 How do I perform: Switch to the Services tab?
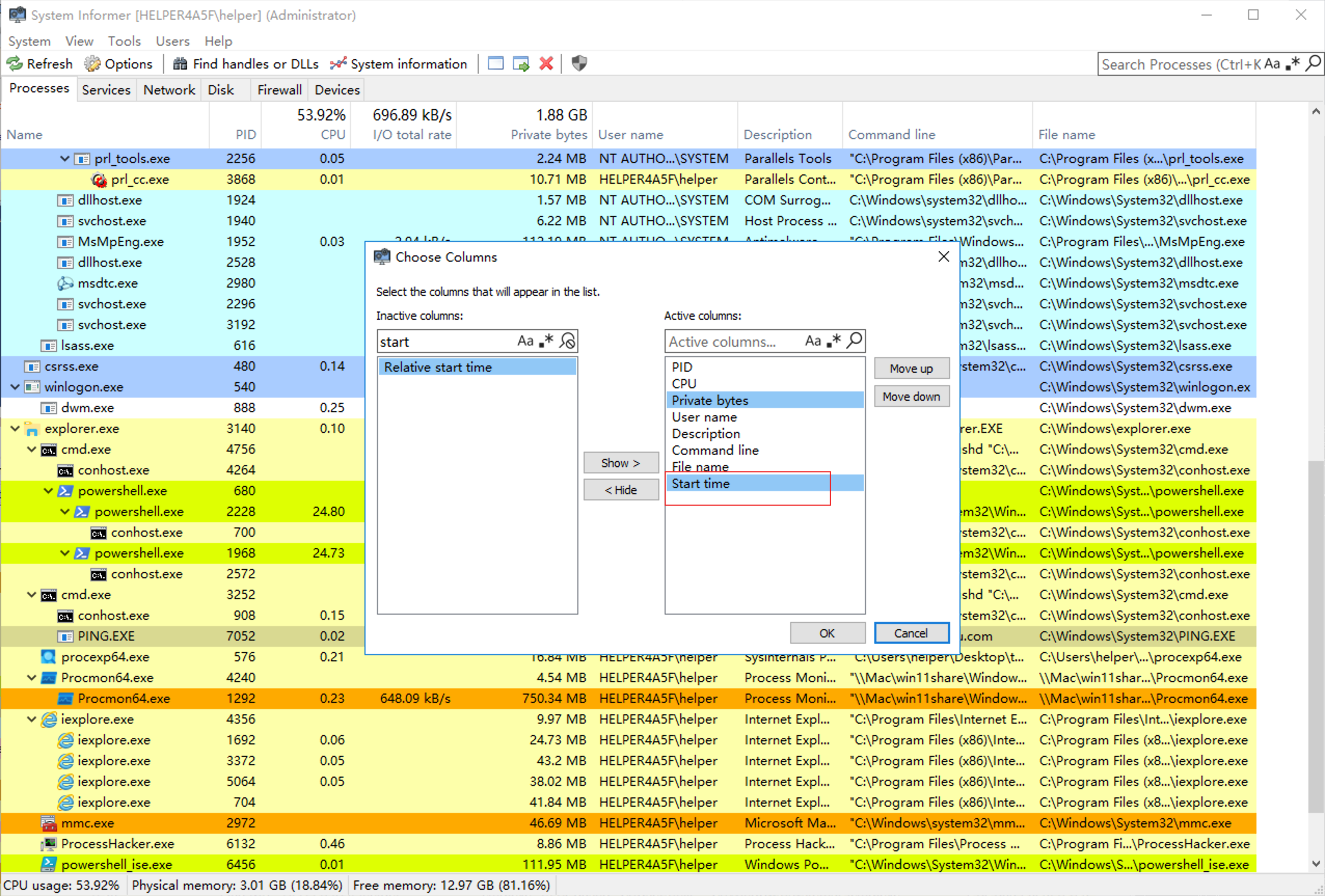coord(106,90)
